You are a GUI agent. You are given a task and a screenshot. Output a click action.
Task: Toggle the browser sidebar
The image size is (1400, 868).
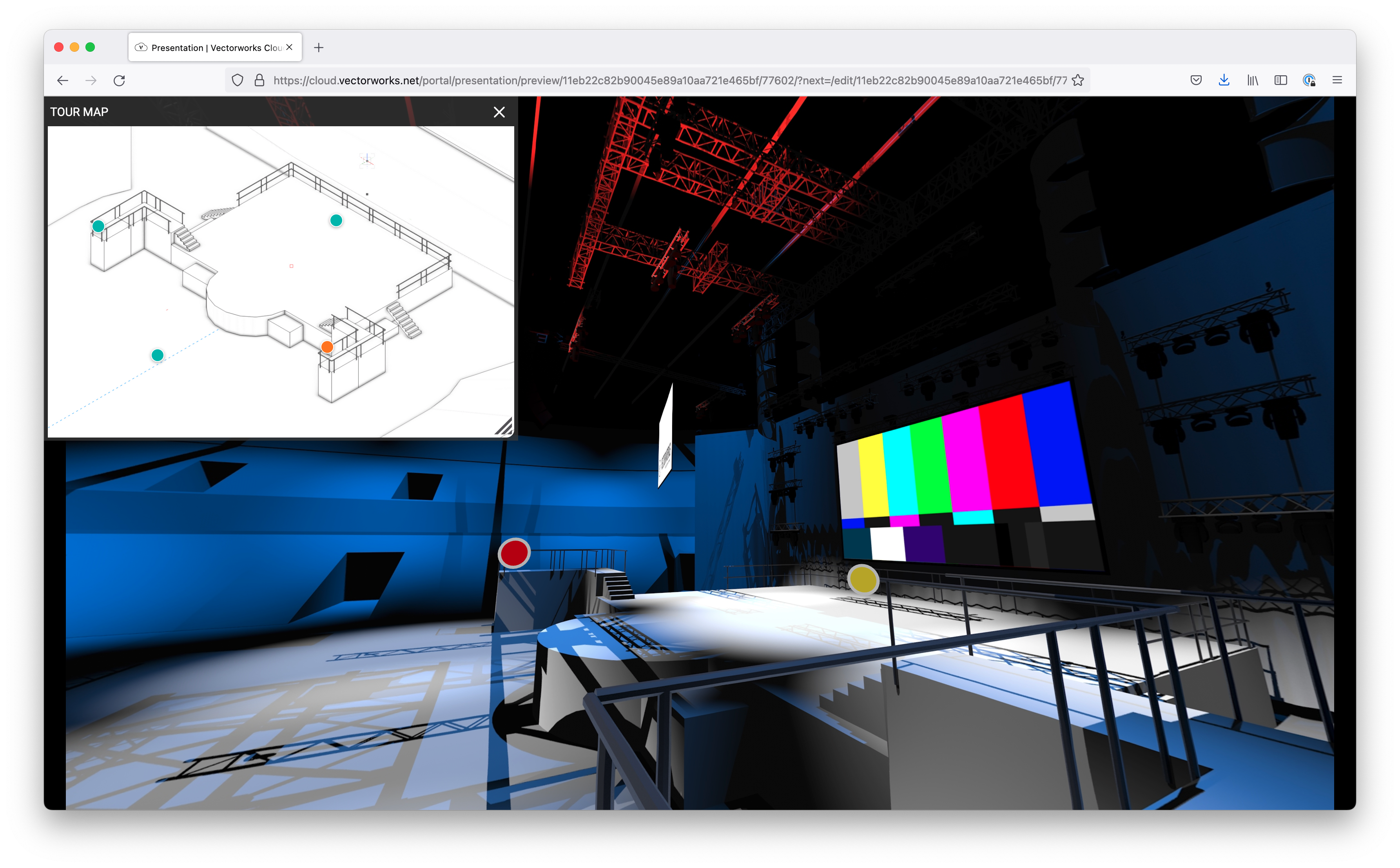[1281, 80]
